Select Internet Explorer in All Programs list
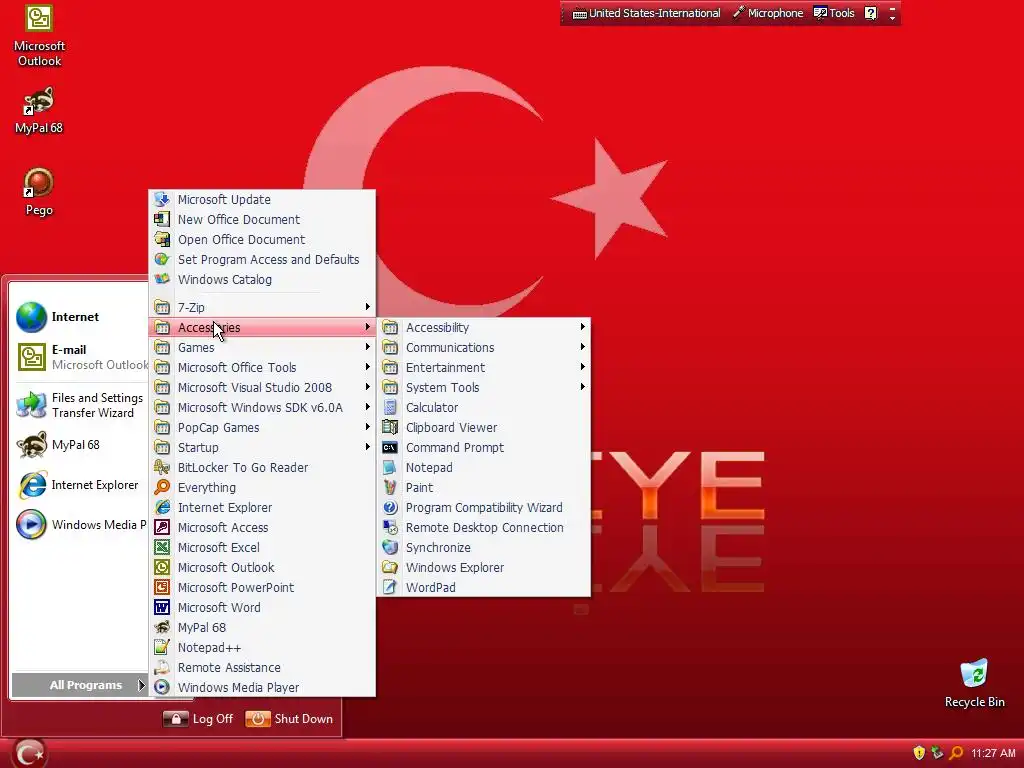The height and width of the screenshot is (768, 1024). (x=262, y=507)
